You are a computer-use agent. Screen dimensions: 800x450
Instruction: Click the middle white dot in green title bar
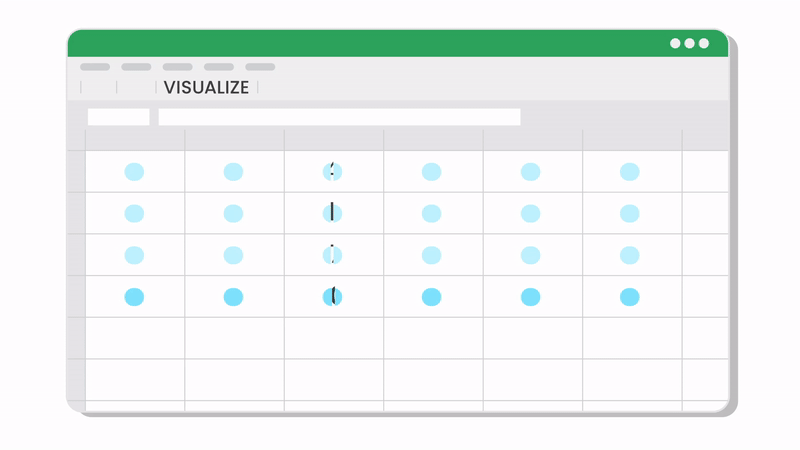[x=689, y=43]
